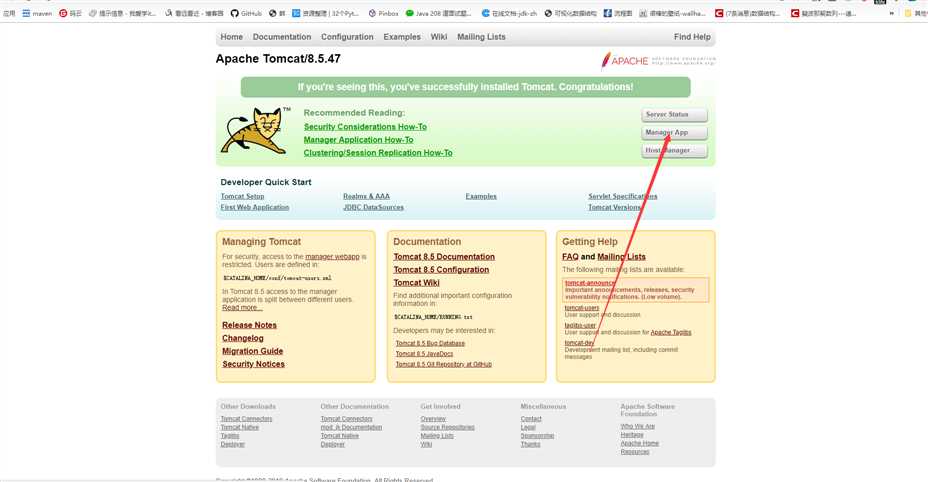Open taglibs-user mailing list link
The image size is (928, 482).
[x=580, y=325]
